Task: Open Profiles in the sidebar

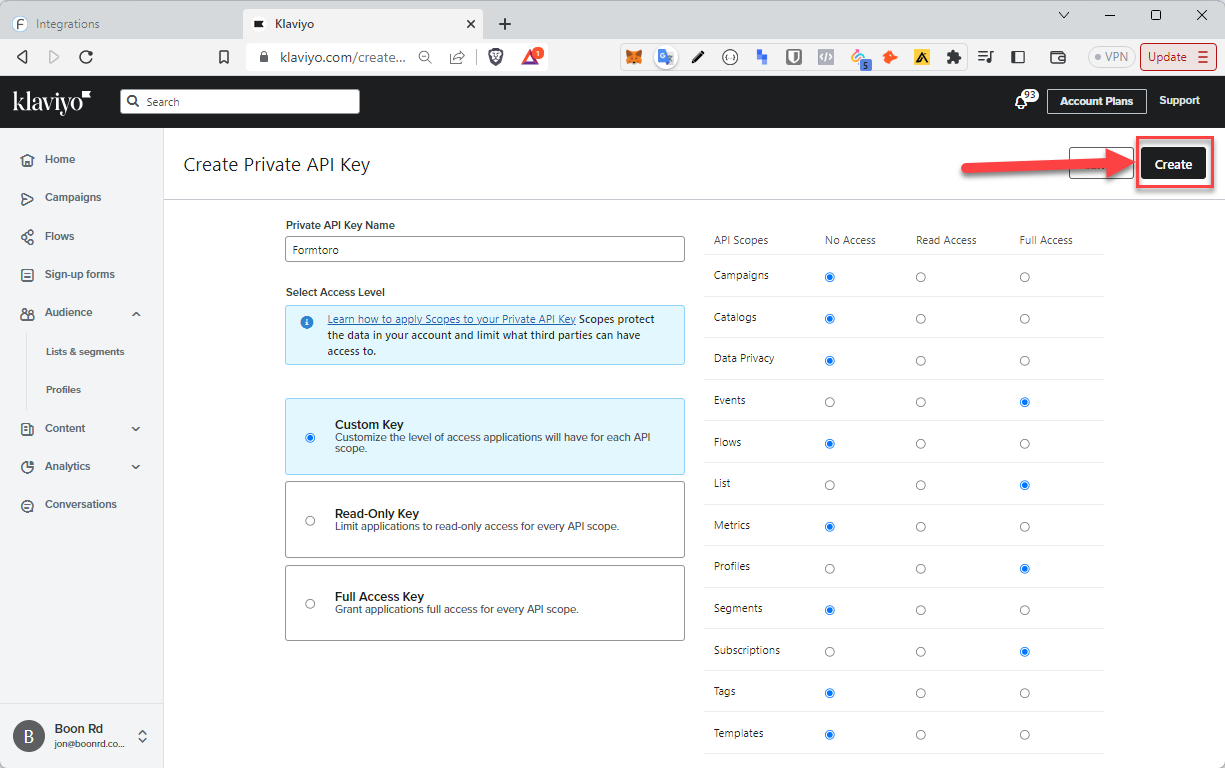Action: [x=63, y=390]
